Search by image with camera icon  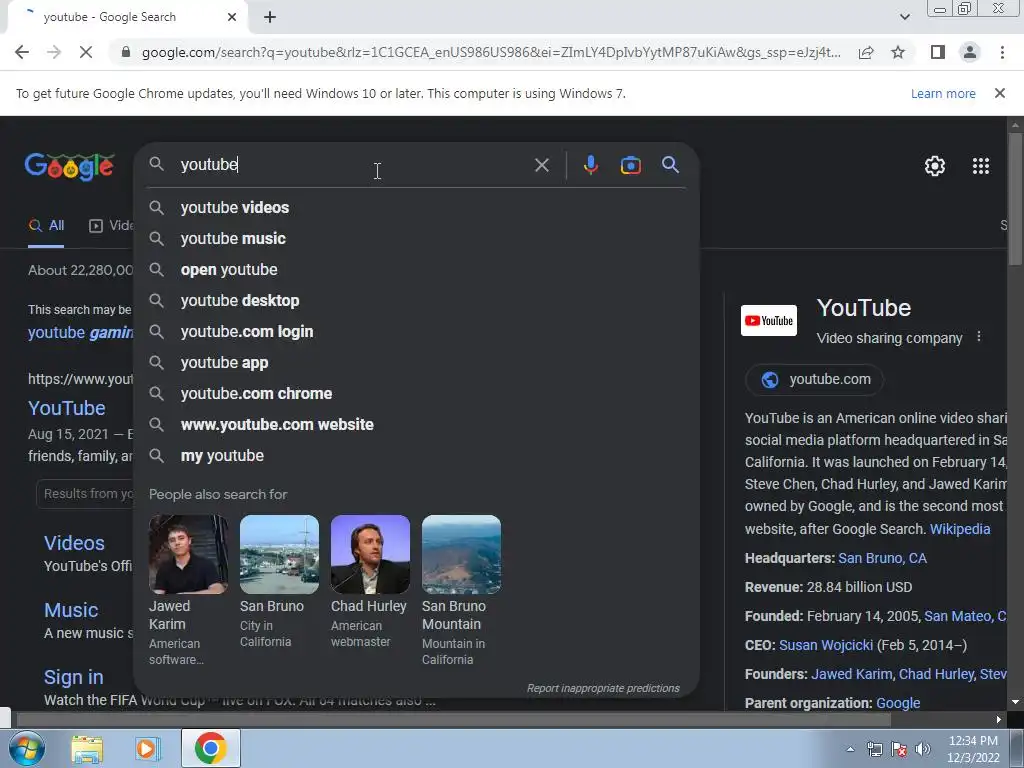point(630,165)
